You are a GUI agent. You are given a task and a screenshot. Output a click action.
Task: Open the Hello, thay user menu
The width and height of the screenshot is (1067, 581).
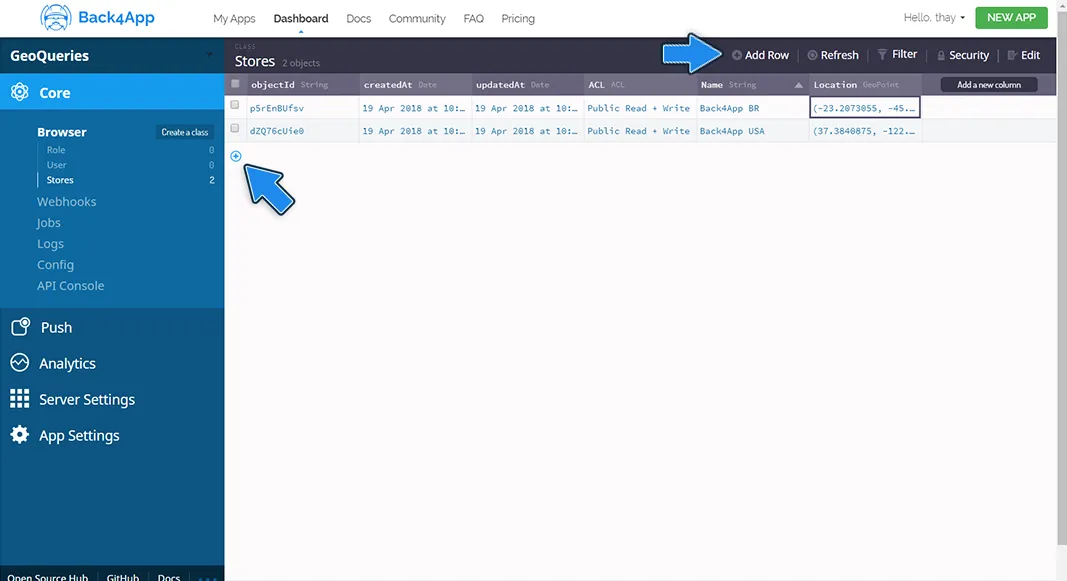point(934,18)
